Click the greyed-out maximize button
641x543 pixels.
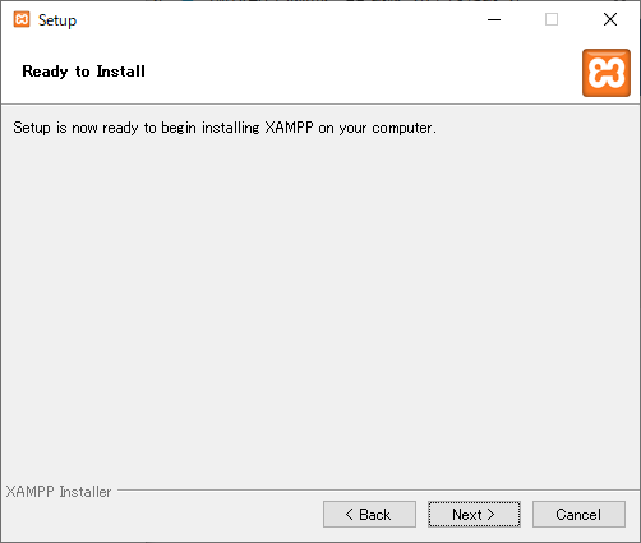[x=551, y=19]
